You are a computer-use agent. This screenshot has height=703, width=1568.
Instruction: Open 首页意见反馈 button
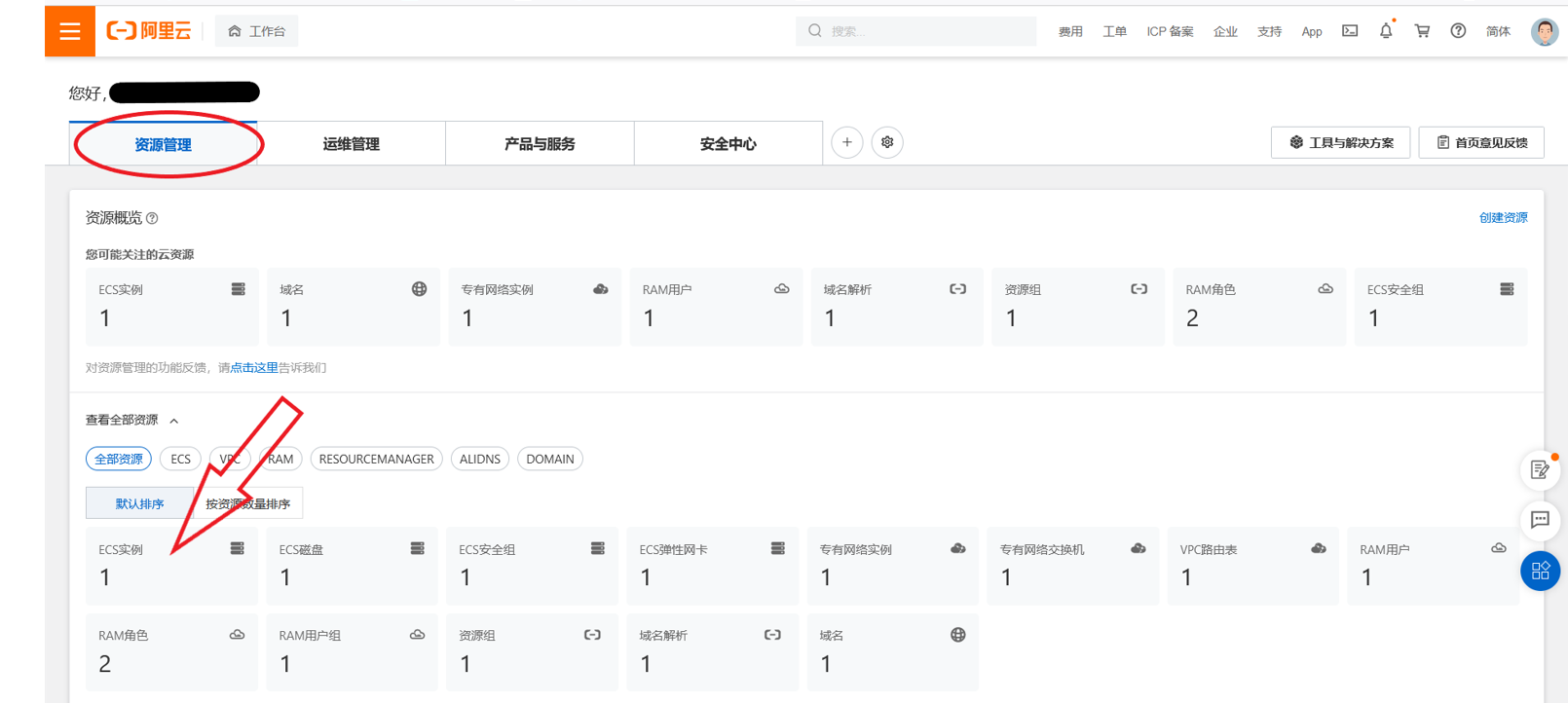pyautogui.click(x=1481, y=142)
